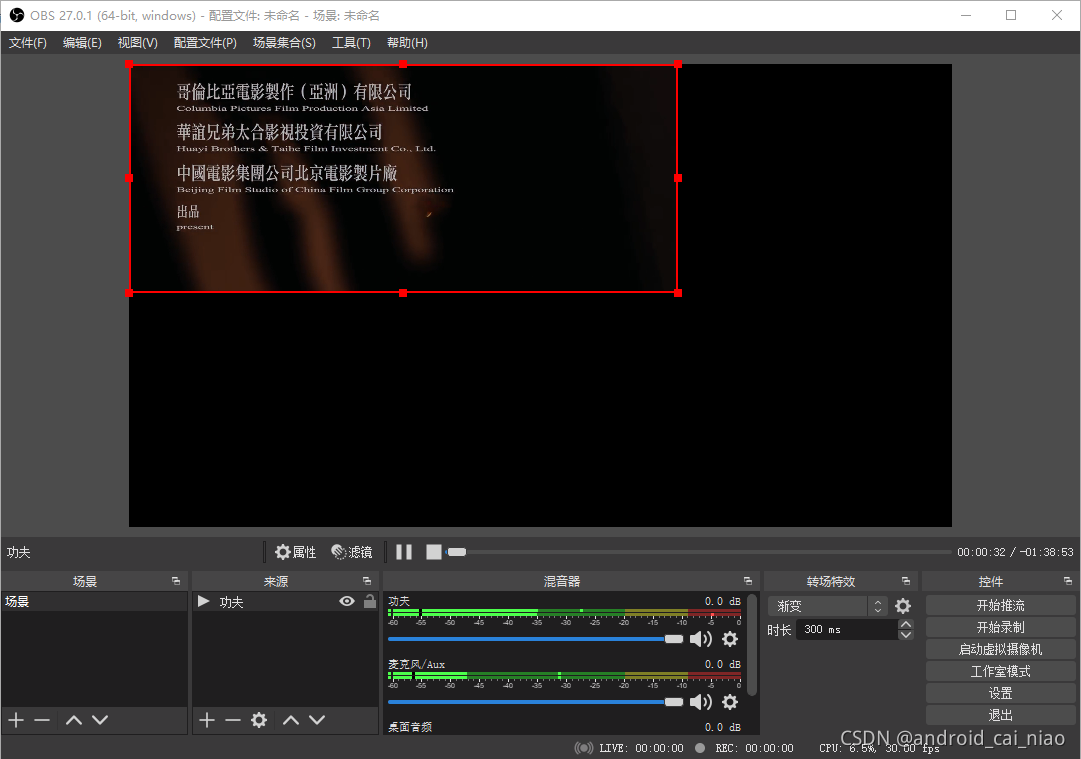The height and width of the screenshot is (759, 1081).
Task: Click 开始推流 button
Action: pos(1000,605)
